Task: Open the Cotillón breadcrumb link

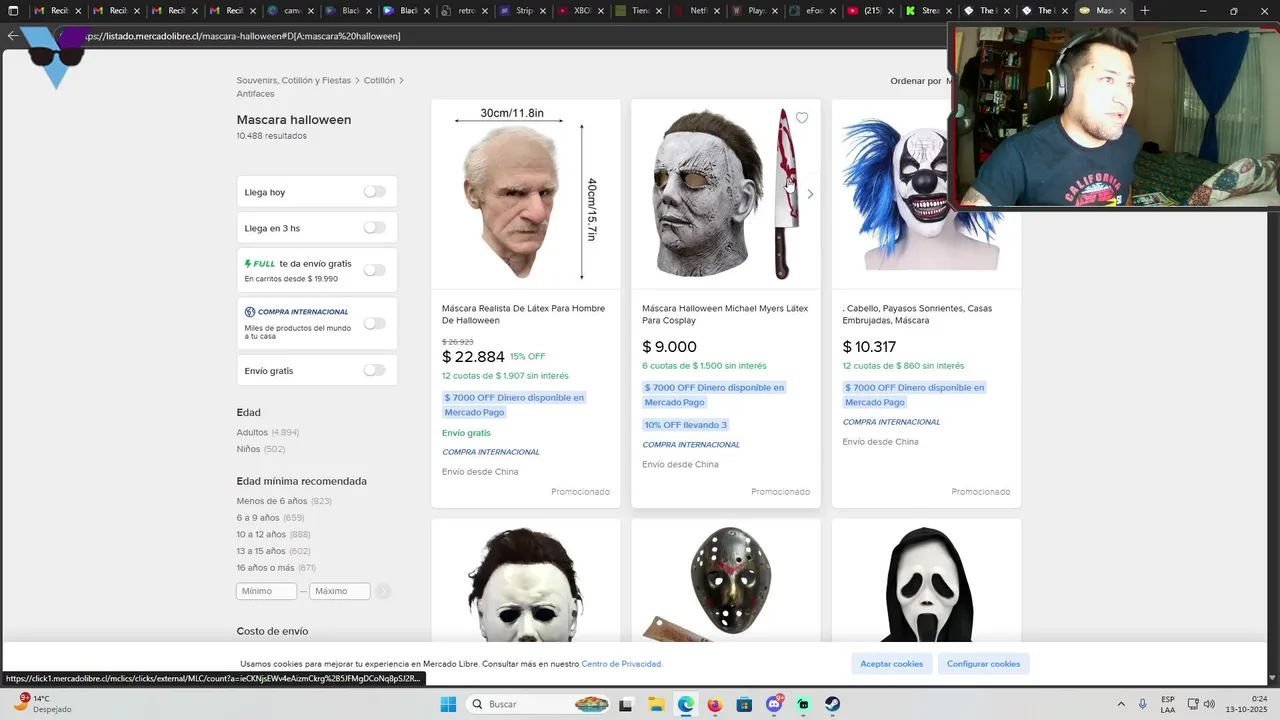Action: [379, 80]
